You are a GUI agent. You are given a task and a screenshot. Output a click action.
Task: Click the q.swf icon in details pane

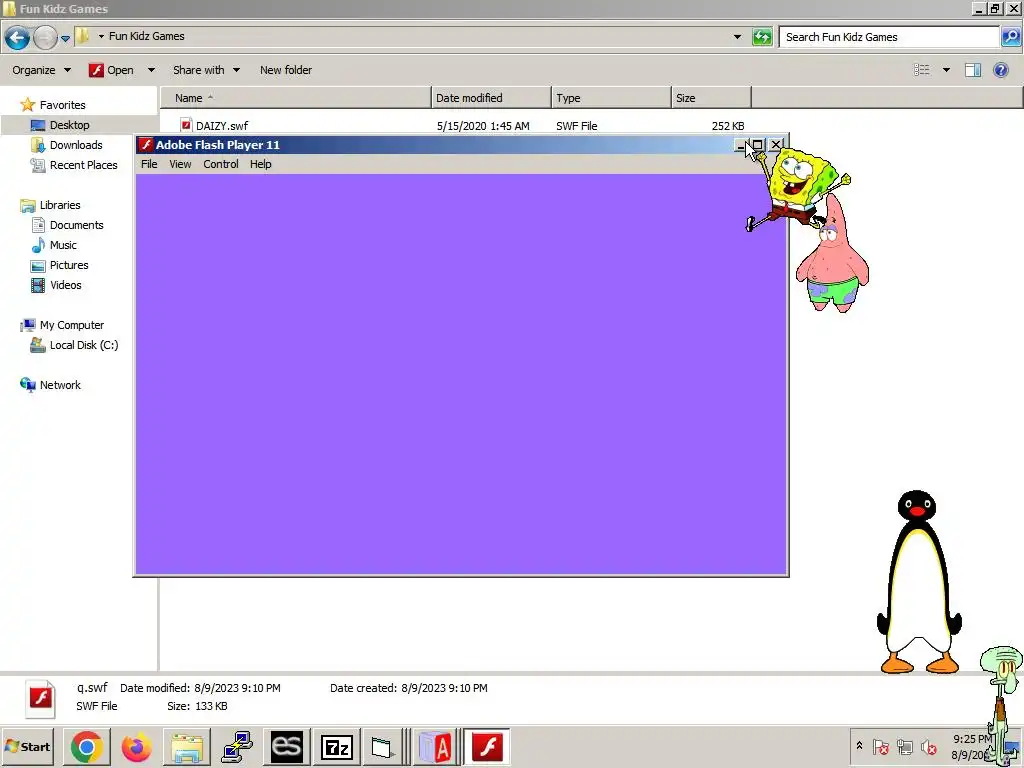click(41, 698)
